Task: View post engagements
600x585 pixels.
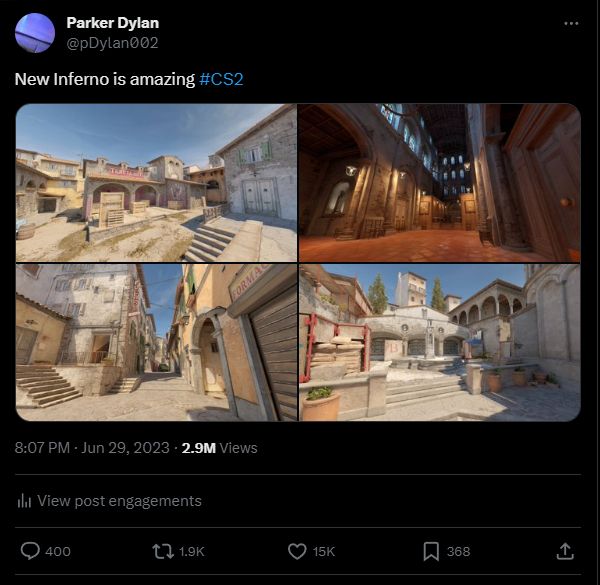Action: tap(119, 501)
